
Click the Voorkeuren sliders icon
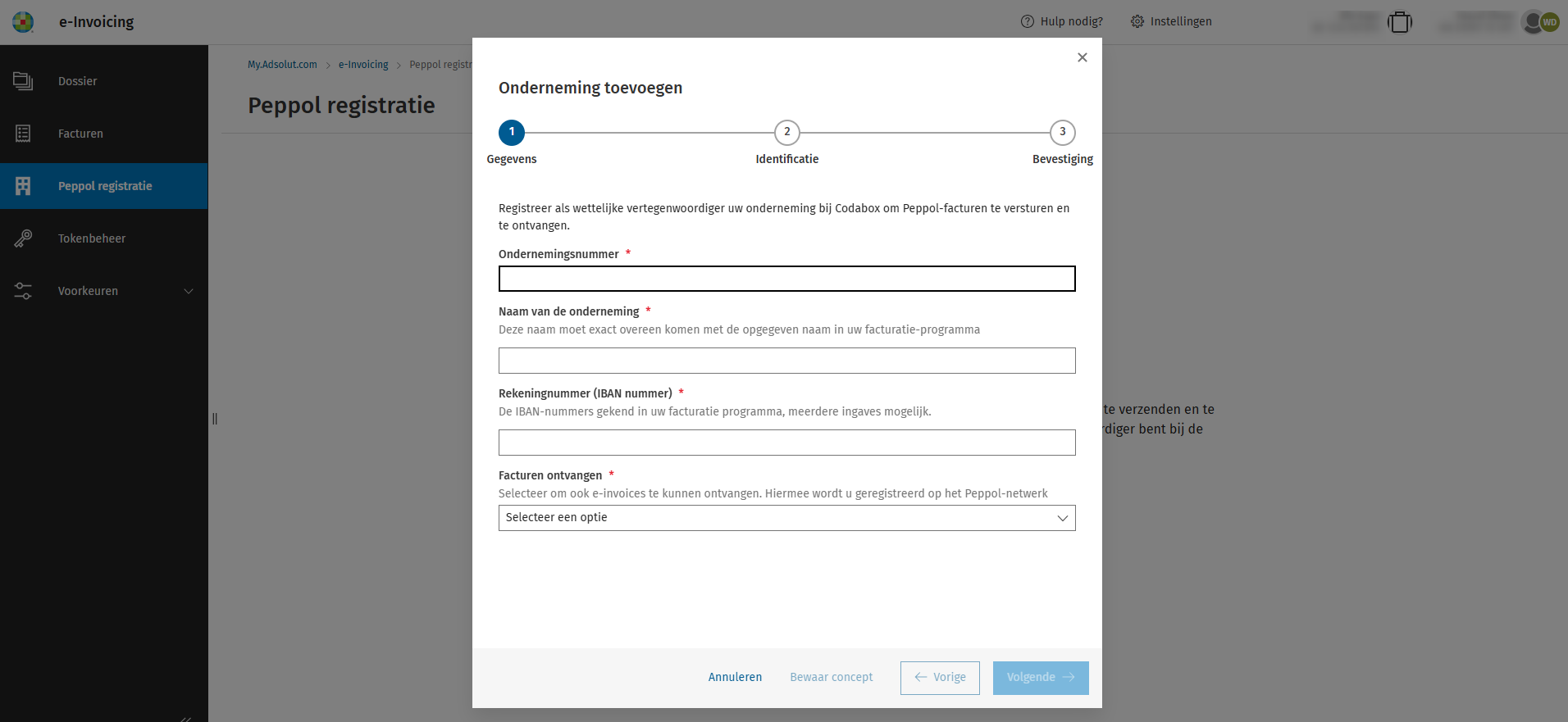tap(23, 291)
